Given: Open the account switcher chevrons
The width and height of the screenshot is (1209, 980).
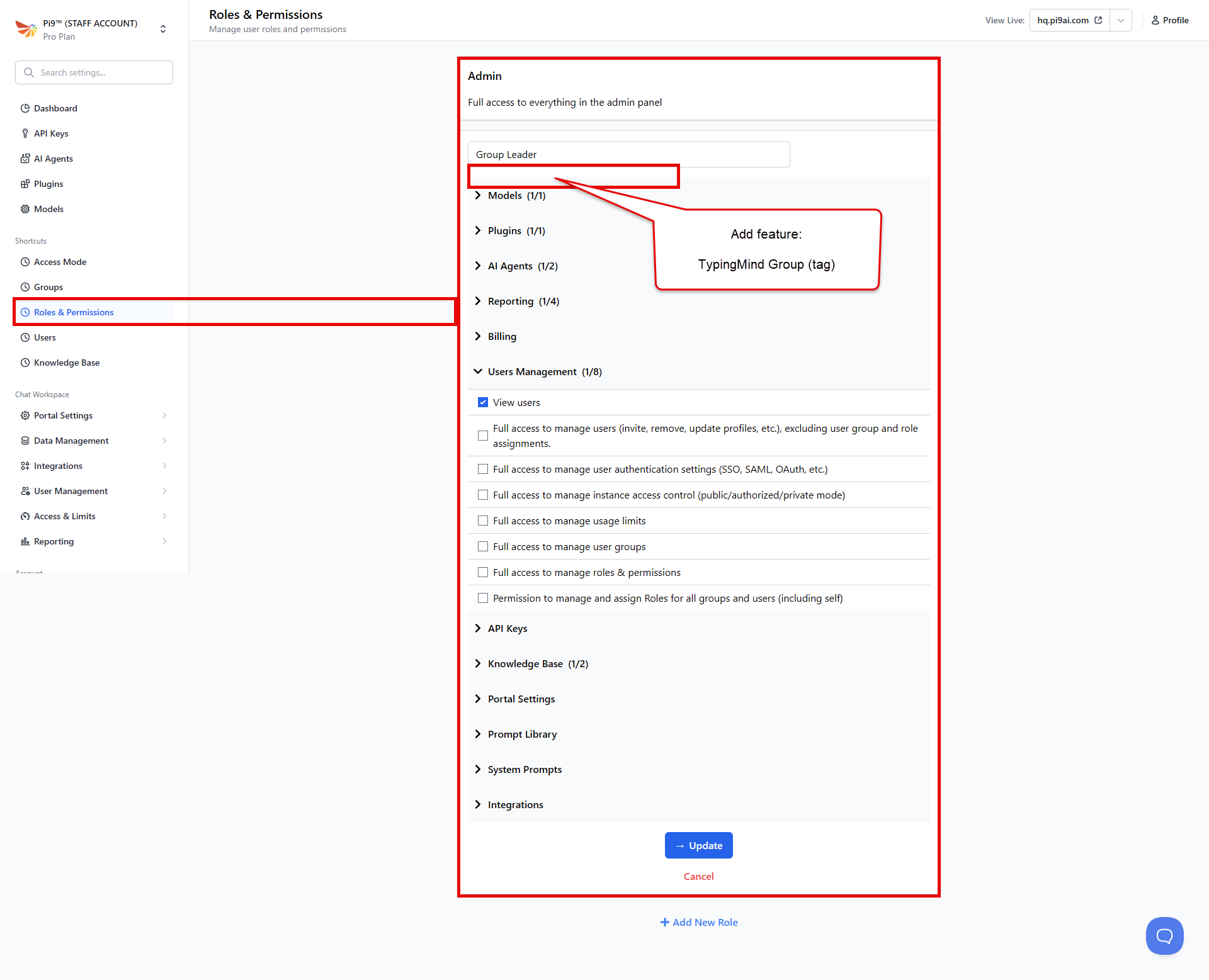Looking at the screenshot, I should (163, 29).
